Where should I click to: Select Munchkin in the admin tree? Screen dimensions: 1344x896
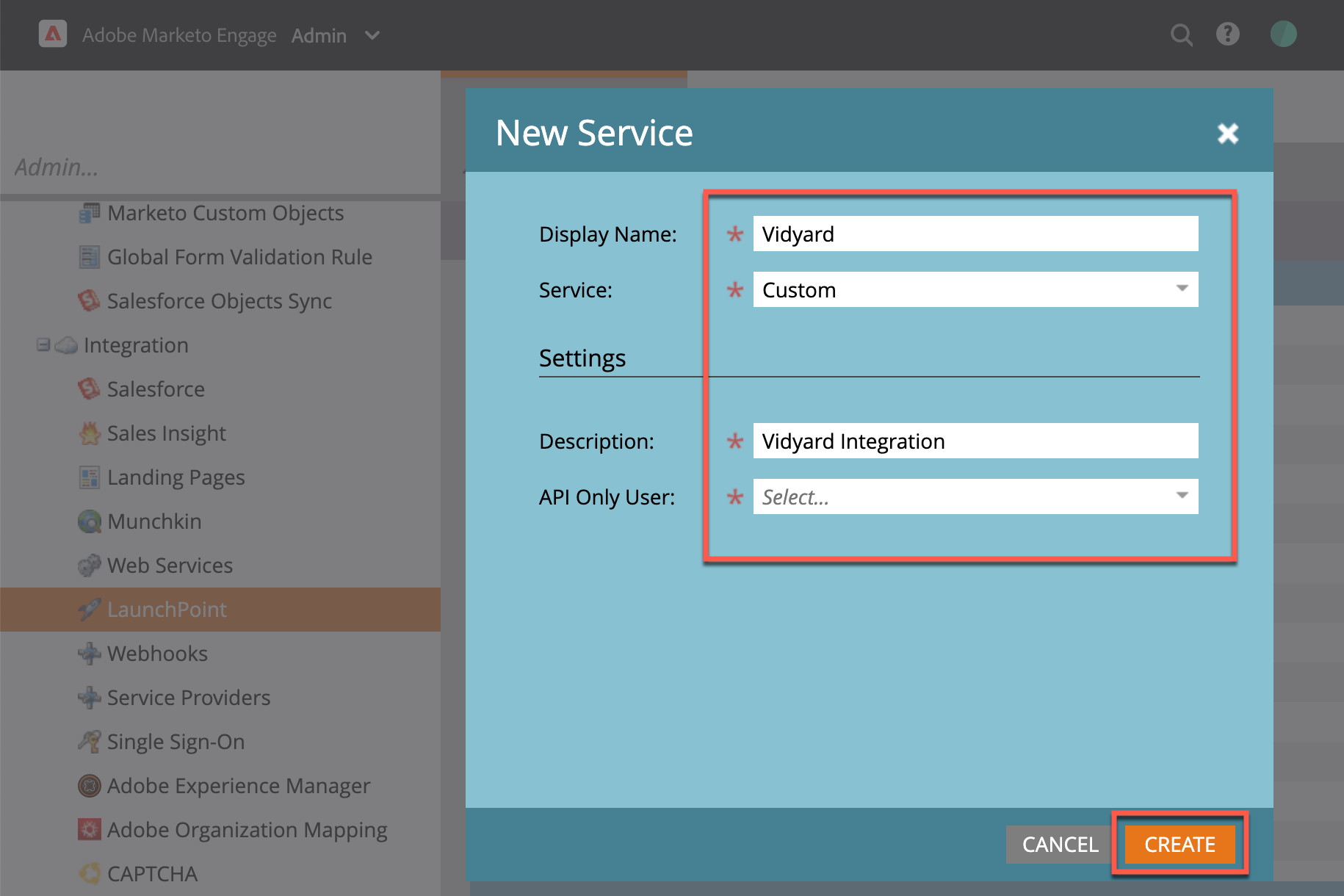(154, 521)
